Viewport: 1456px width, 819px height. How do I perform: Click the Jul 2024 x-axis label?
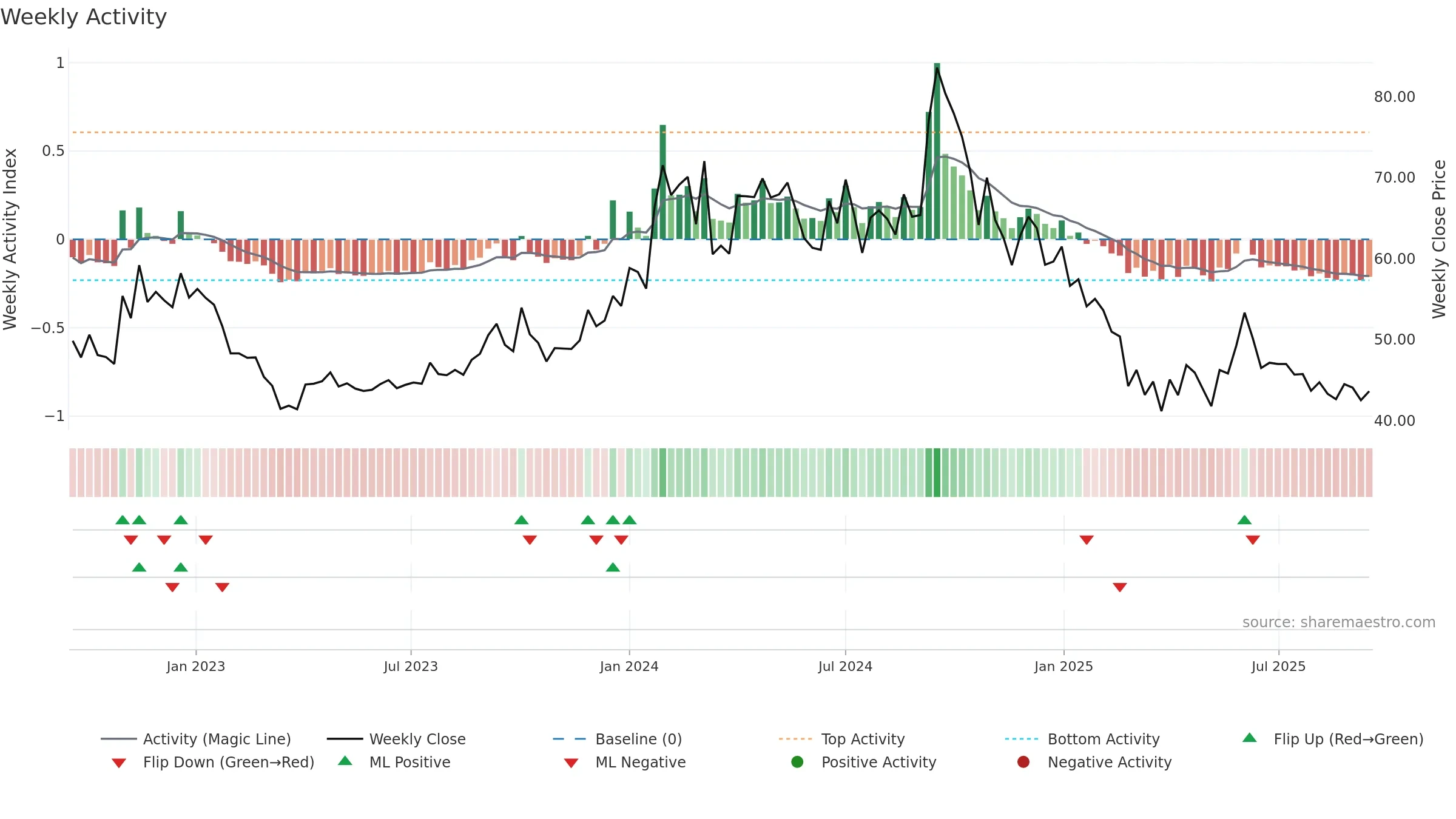click(x=845, y=666)
